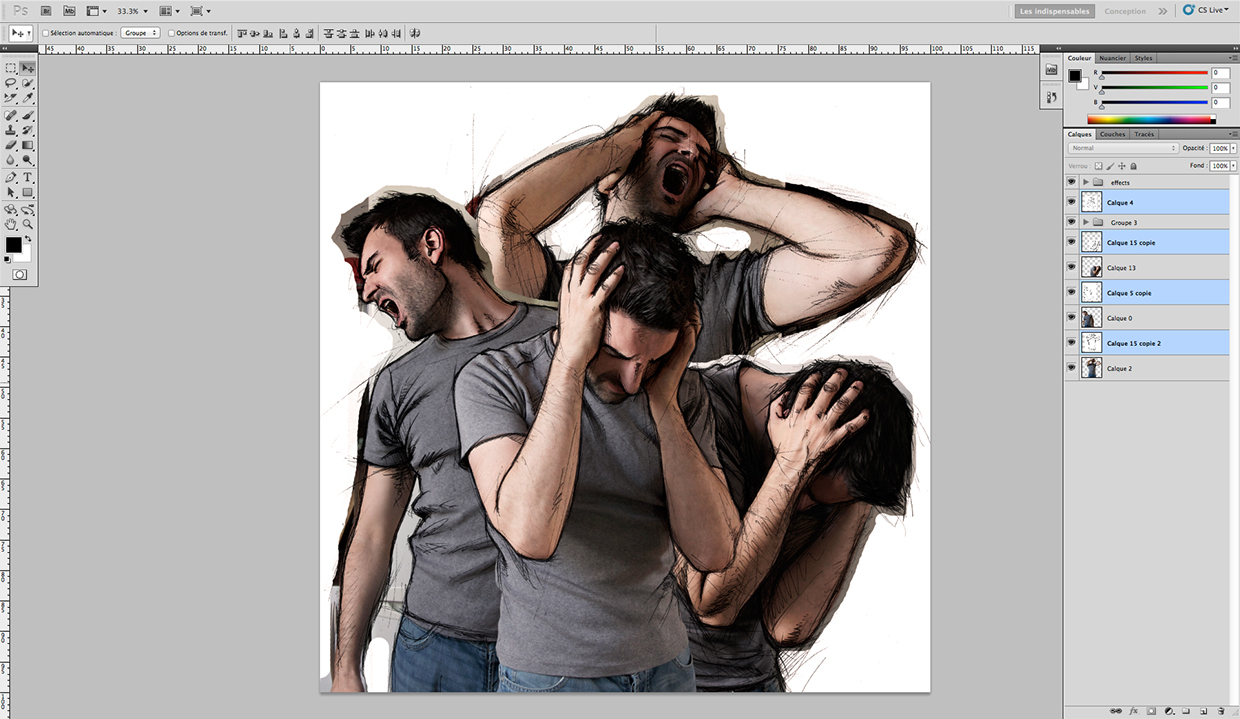
Task: Set the foreground color swatch
Action: click(x=14, y=245)
